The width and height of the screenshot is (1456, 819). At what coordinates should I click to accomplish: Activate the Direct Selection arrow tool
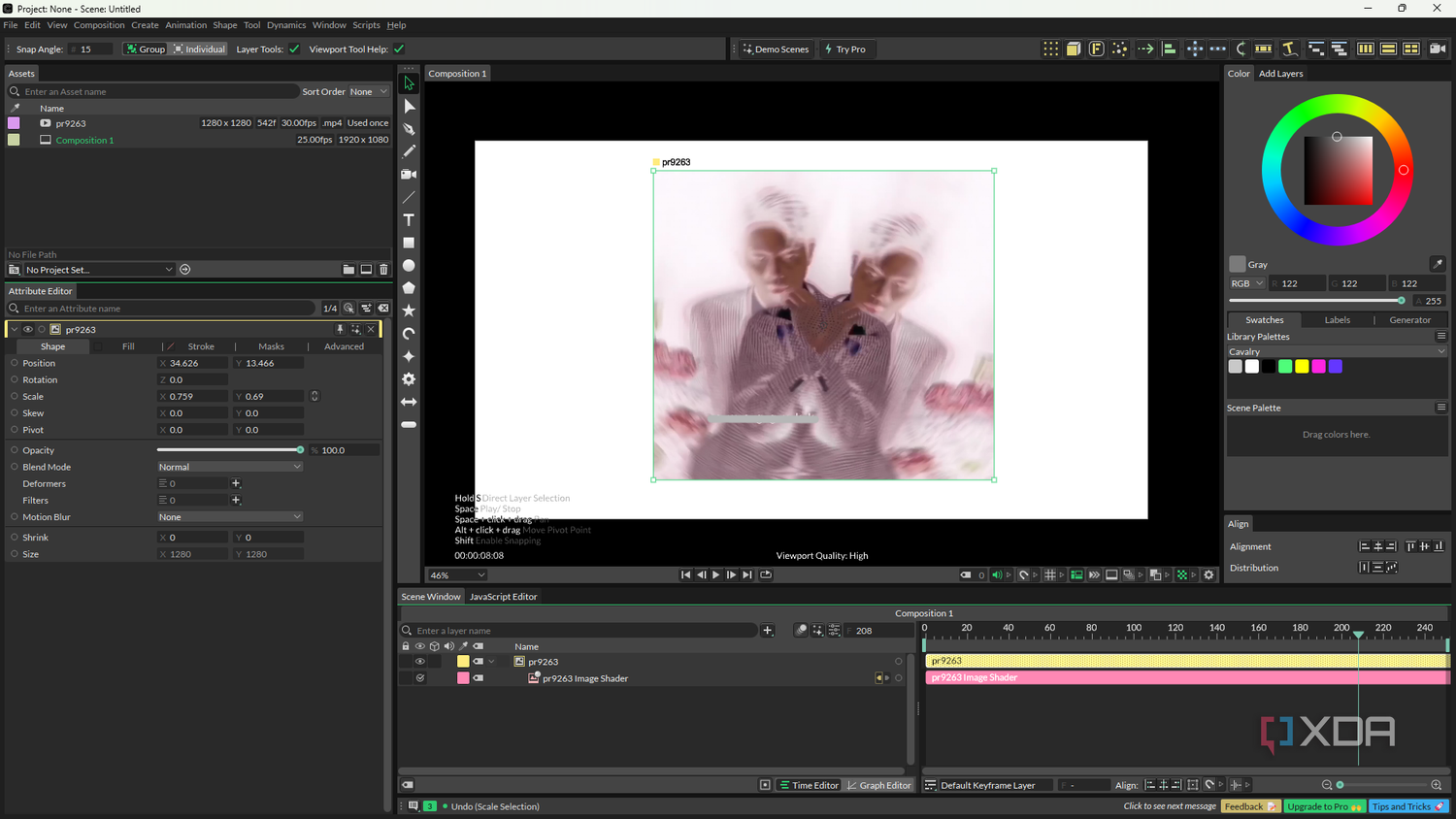409,106
